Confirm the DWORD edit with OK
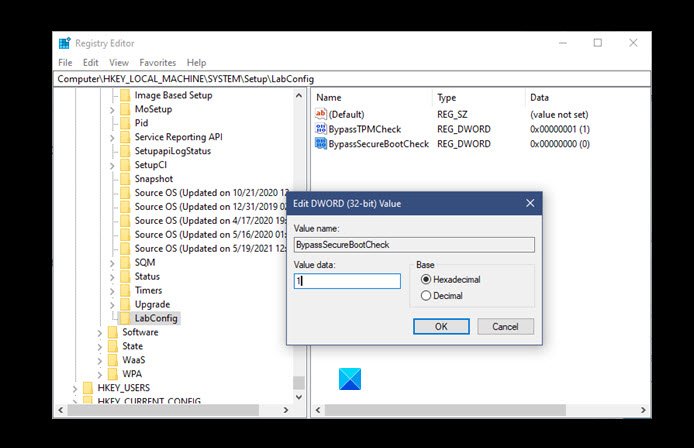Screen dimensions: 694x448 (441, 327)
